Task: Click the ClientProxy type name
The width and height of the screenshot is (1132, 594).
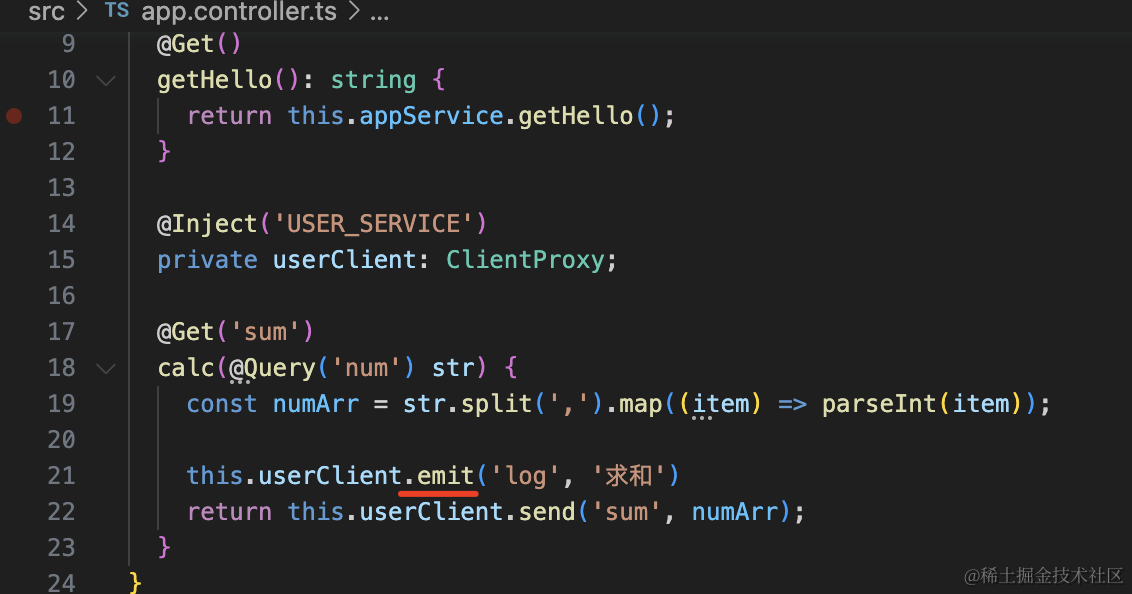Action: (525, 260)
